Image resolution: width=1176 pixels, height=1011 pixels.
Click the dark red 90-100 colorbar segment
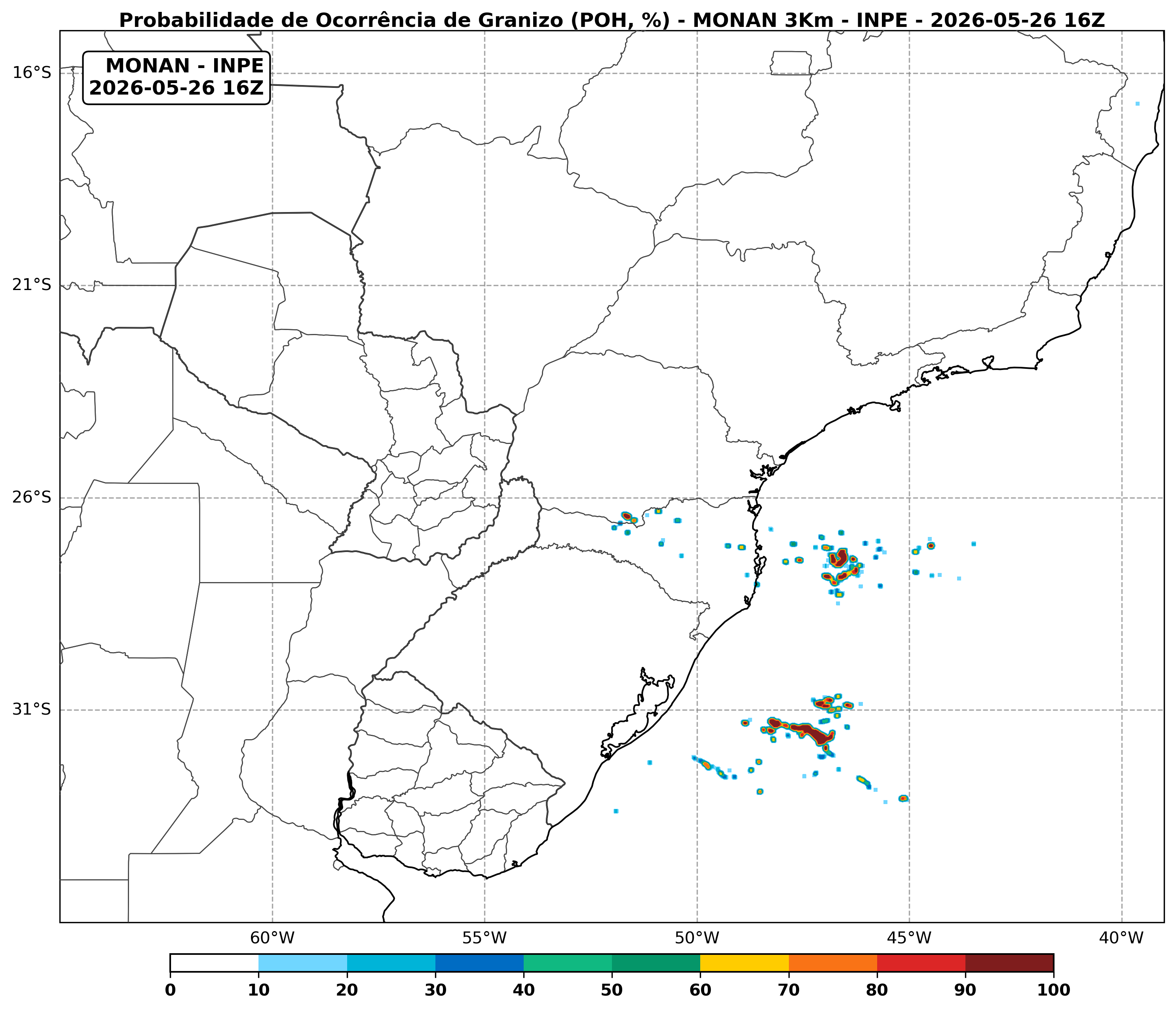pos(1009,963)
